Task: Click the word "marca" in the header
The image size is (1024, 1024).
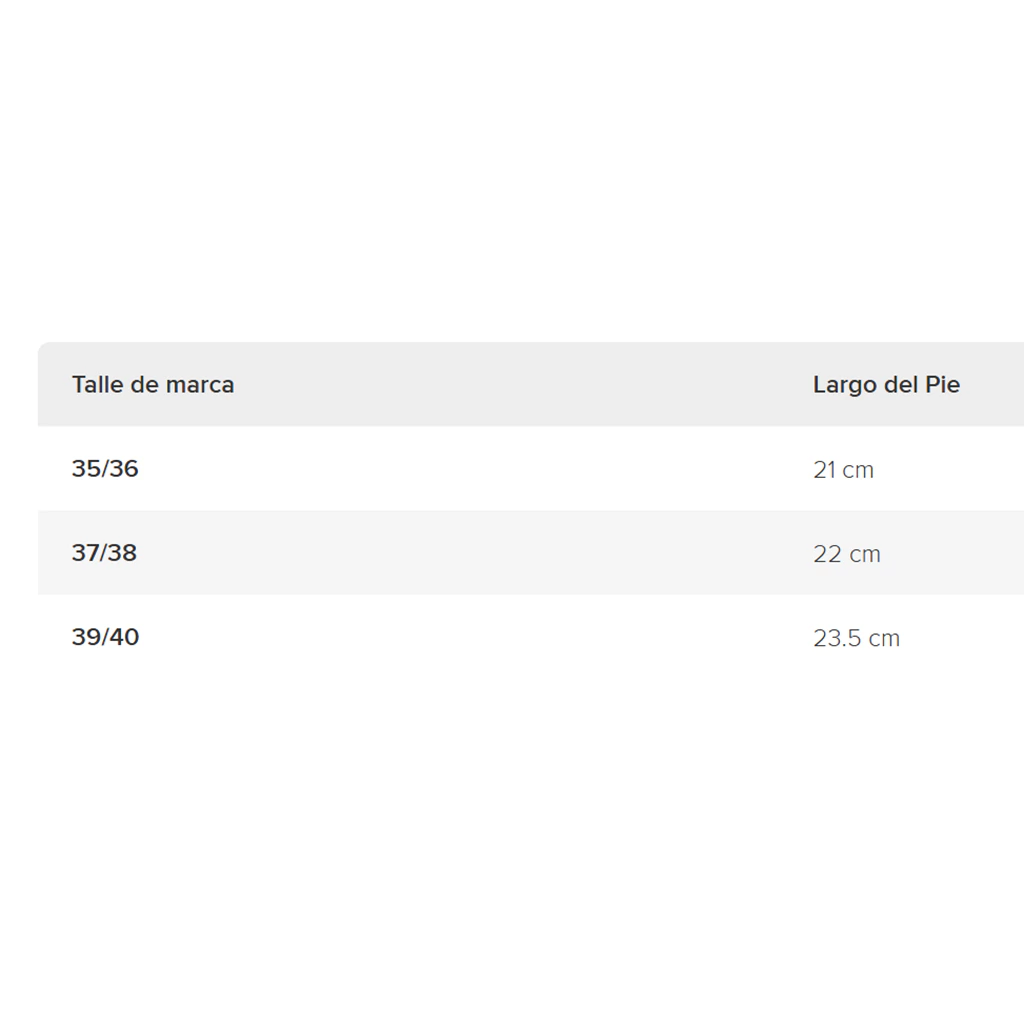Action: 200,385
